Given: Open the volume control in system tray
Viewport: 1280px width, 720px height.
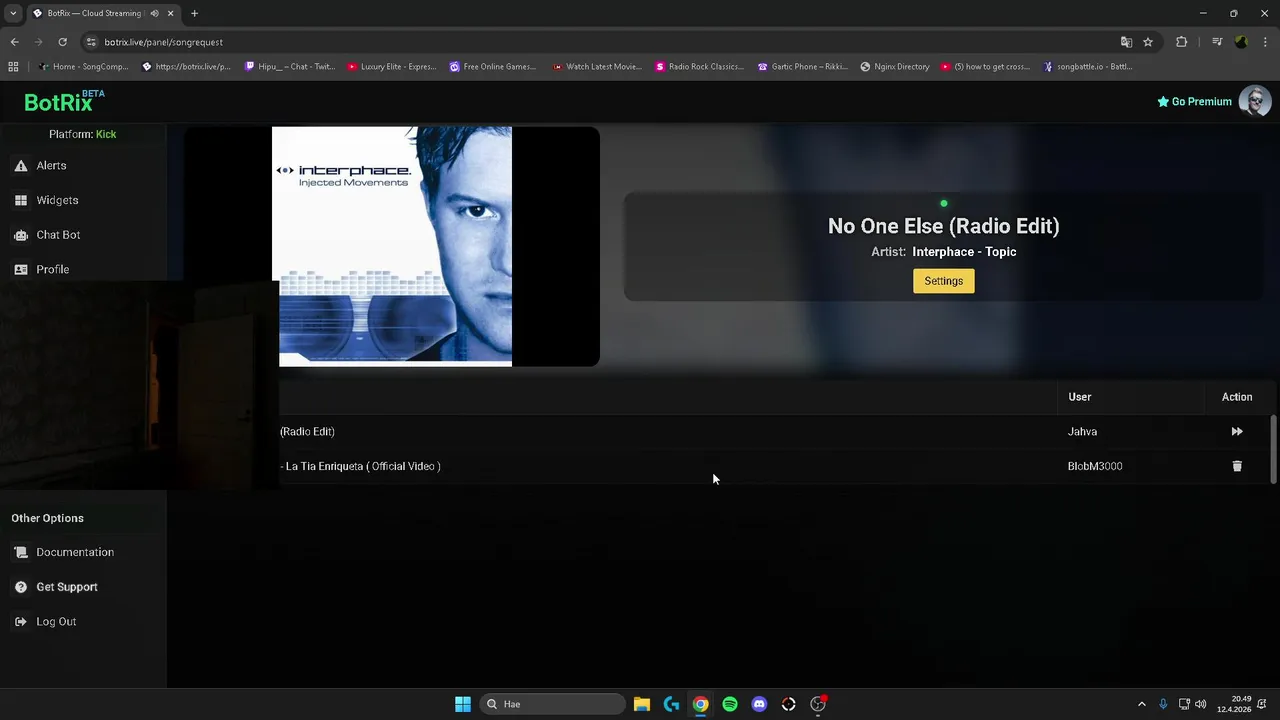Looking at the screenshot, I should pos(1200,704).
